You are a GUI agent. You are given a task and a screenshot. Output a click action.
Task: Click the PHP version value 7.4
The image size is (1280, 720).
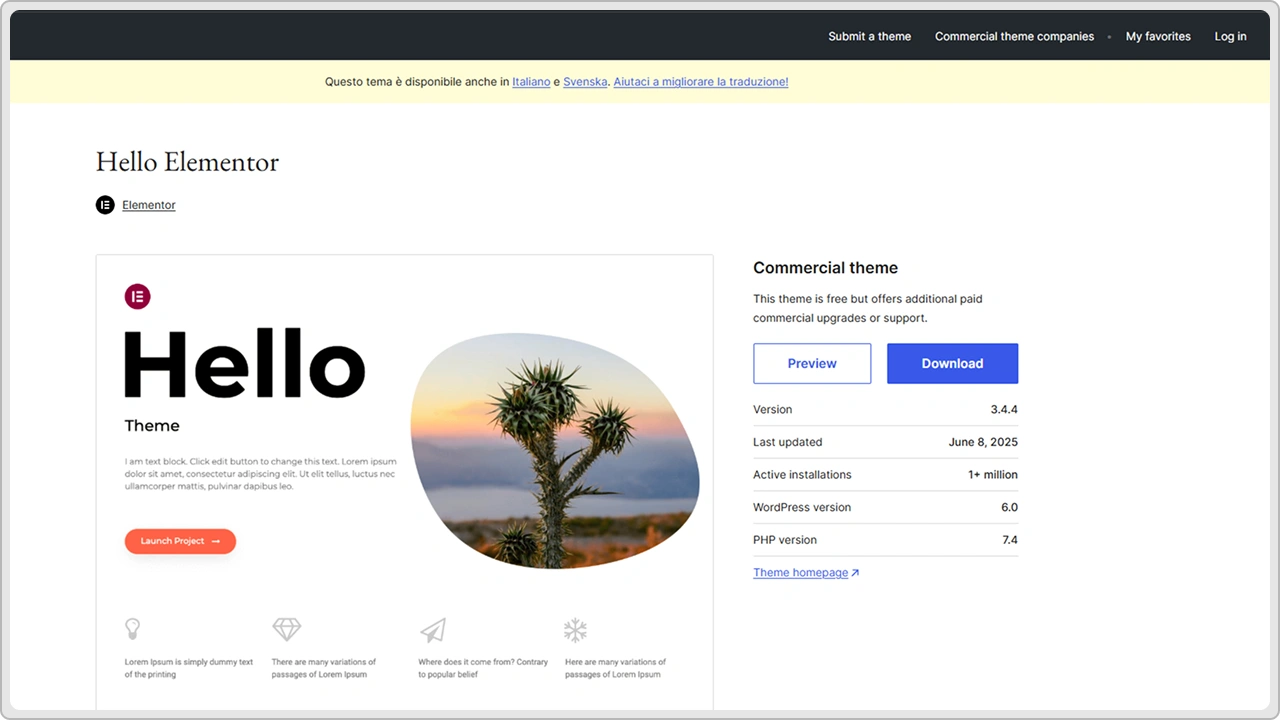[x=1010, y=540]
